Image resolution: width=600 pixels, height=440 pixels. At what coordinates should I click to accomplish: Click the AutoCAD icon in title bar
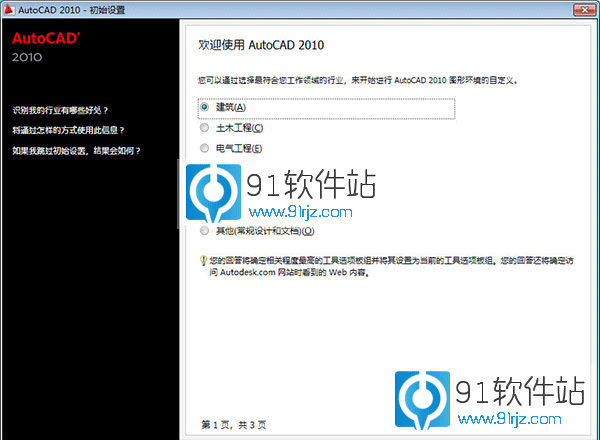10,9
